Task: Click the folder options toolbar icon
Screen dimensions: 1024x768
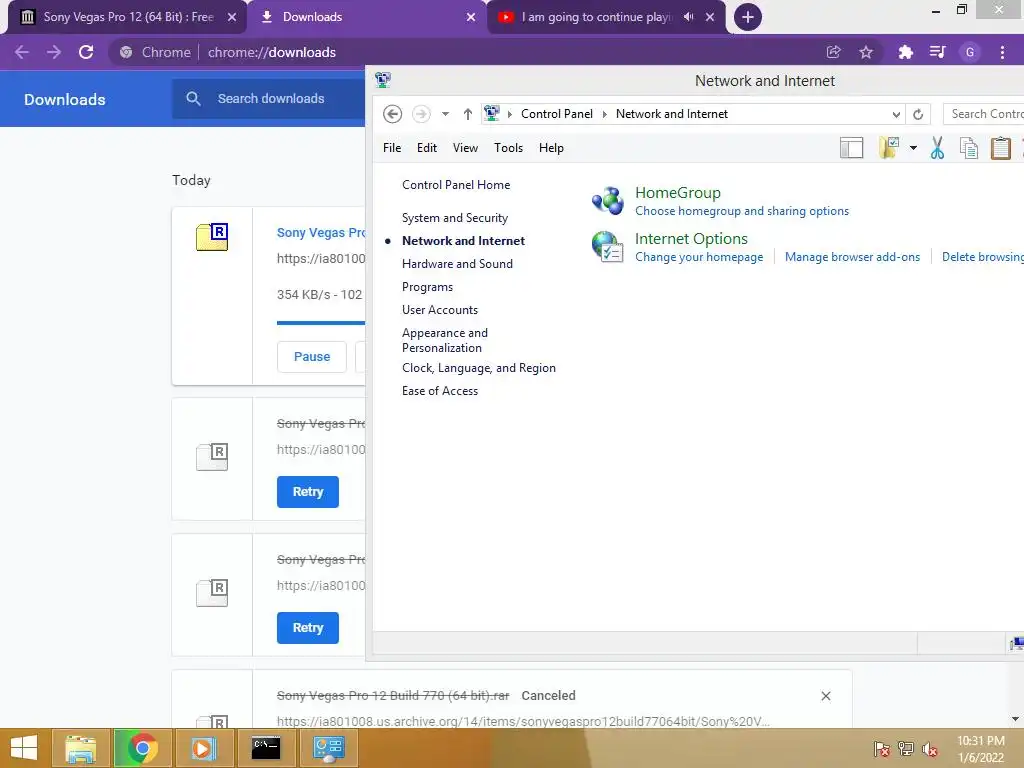Action: click(889, 148)
